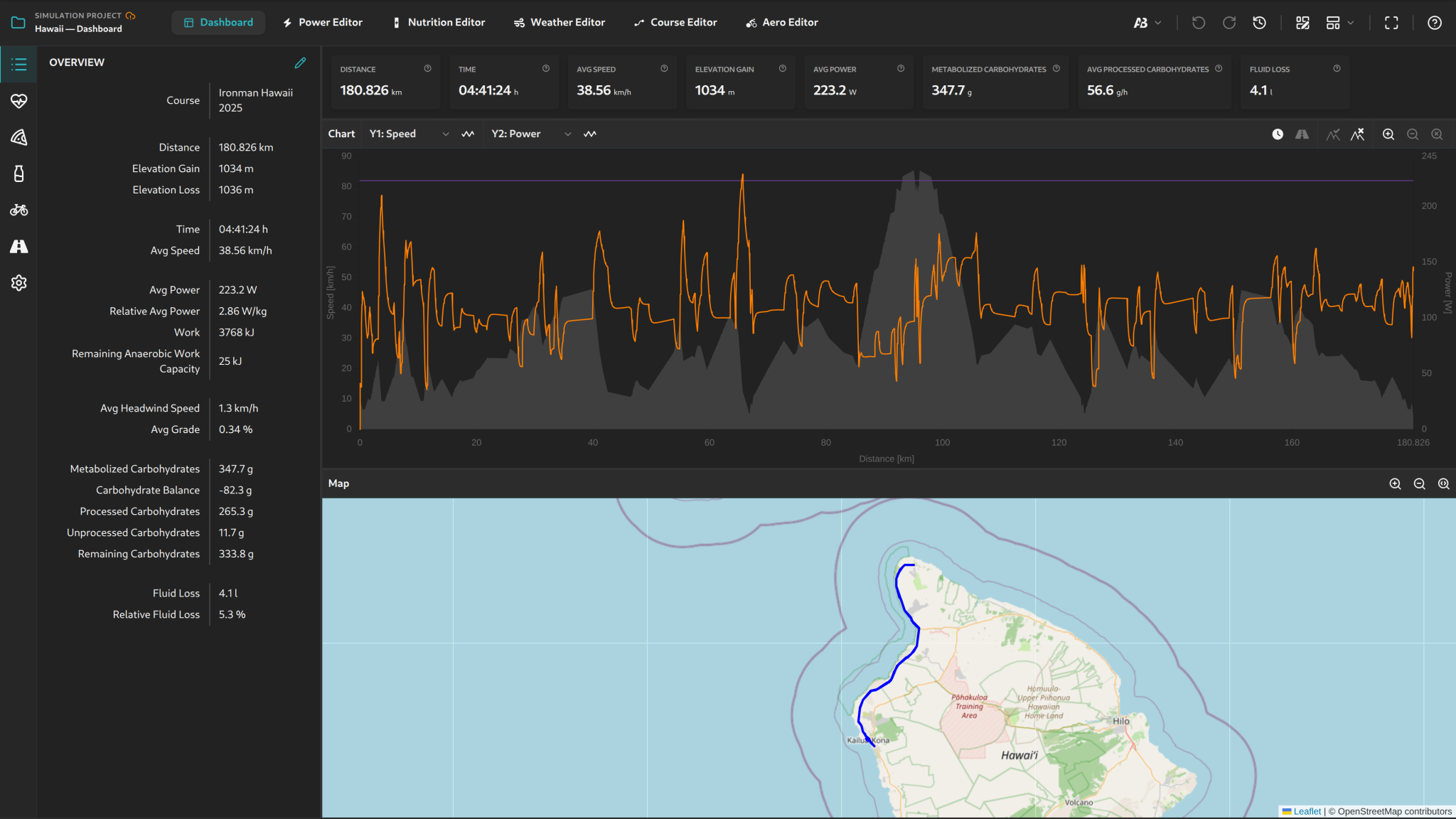Show all chart segments with the checkmark icon
Screen dimensions: 1456x819
1333,134
